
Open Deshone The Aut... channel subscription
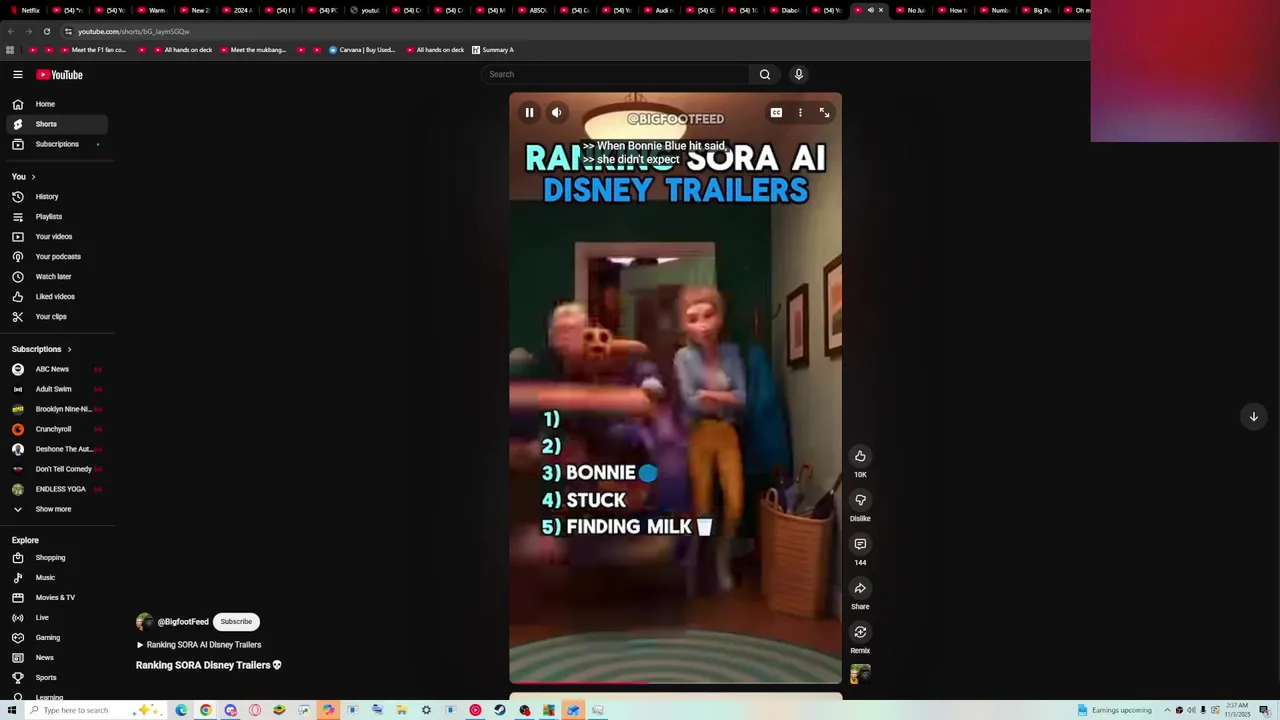pyautogui.click(x=57, y=449)
